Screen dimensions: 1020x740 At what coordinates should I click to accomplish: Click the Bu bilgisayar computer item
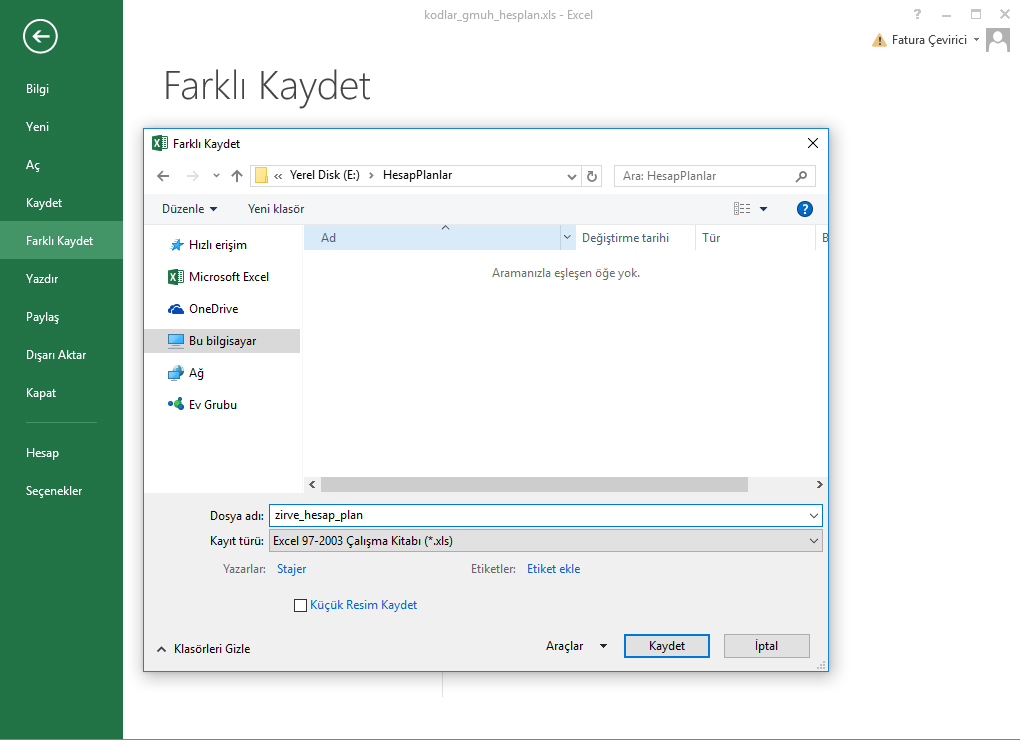coord(222,341)
